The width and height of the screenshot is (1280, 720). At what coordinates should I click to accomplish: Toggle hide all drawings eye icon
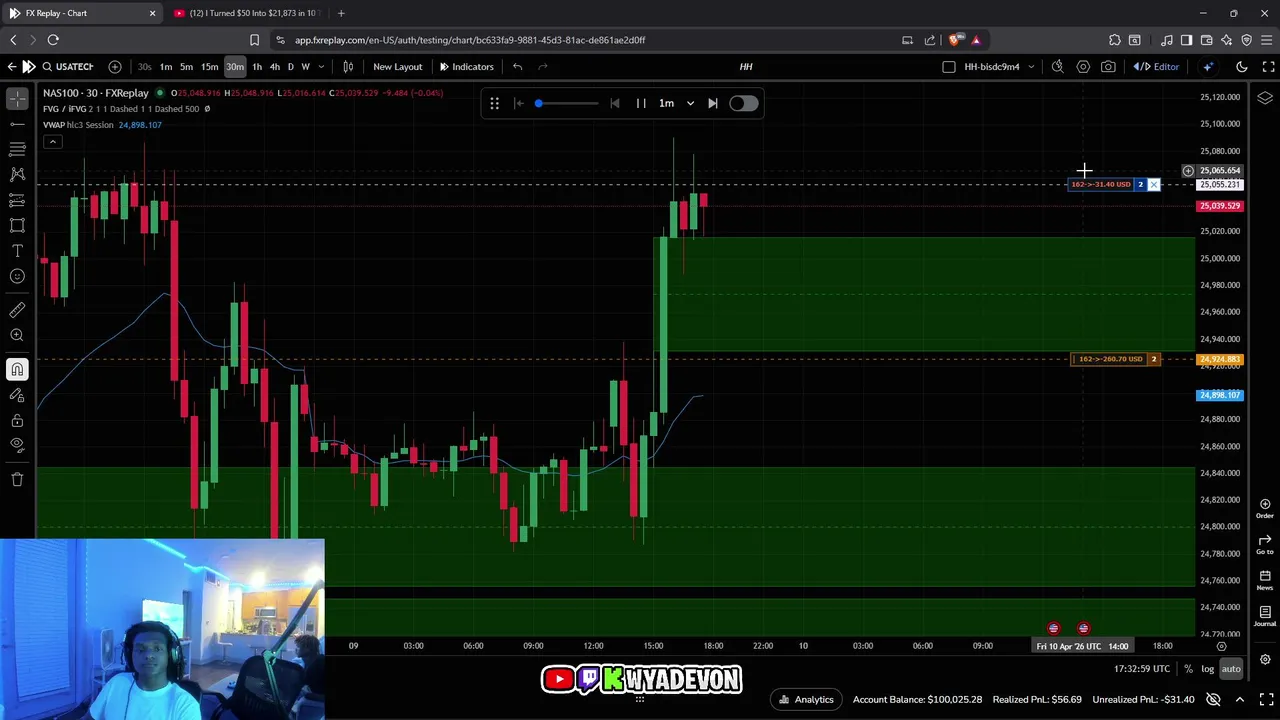17,445
